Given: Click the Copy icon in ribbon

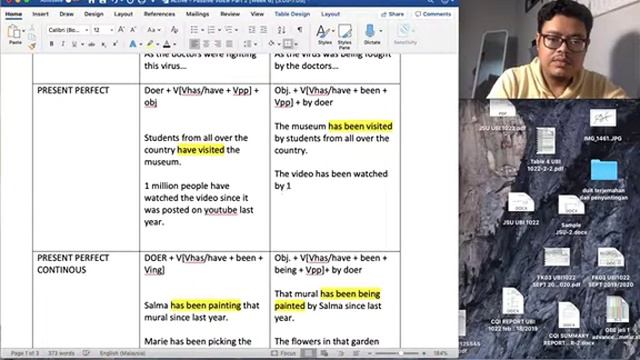Looking at the screenshot, I should tap(32, 37).
